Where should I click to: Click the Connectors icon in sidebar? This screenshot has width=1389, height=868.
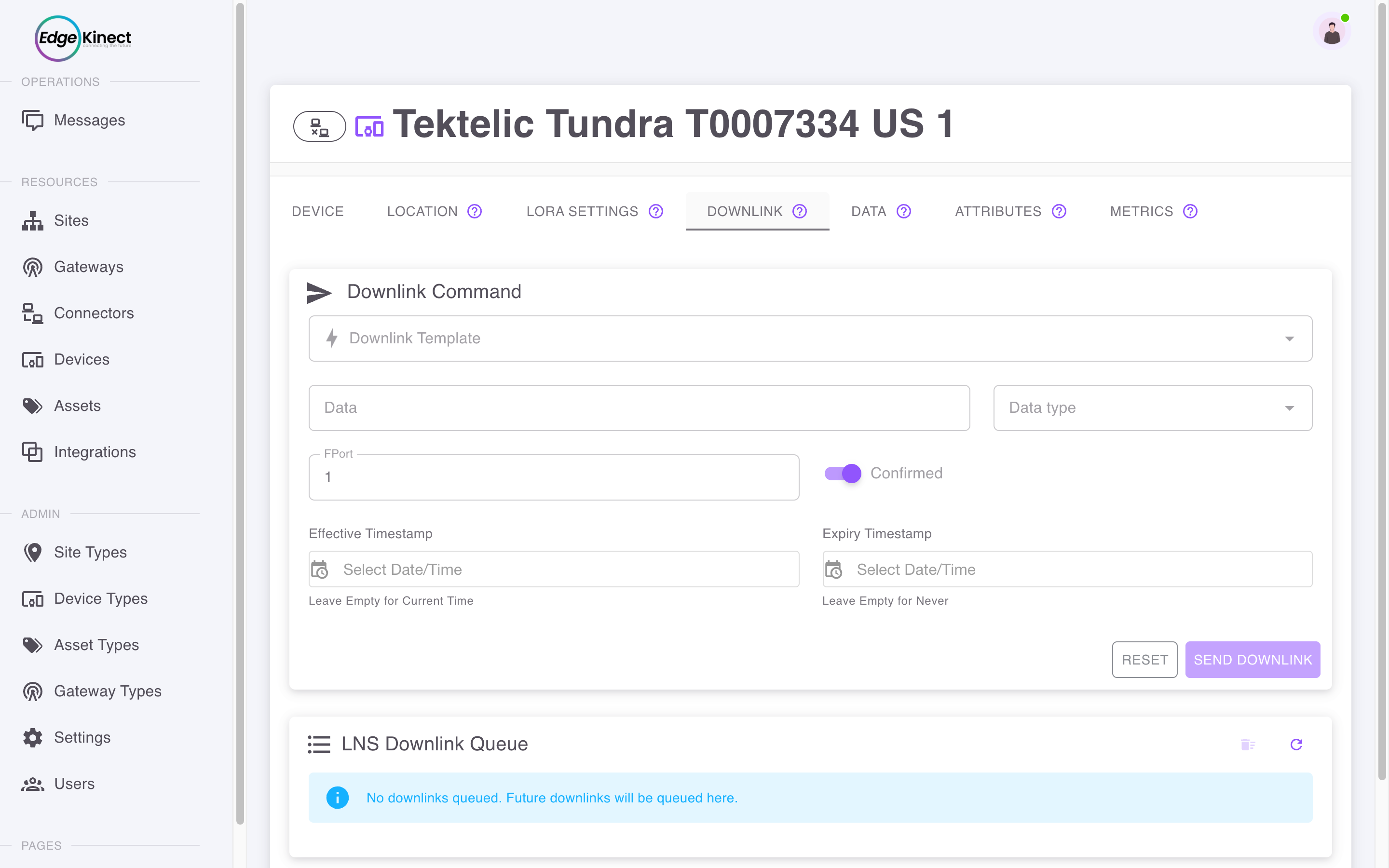coord(33,313)
